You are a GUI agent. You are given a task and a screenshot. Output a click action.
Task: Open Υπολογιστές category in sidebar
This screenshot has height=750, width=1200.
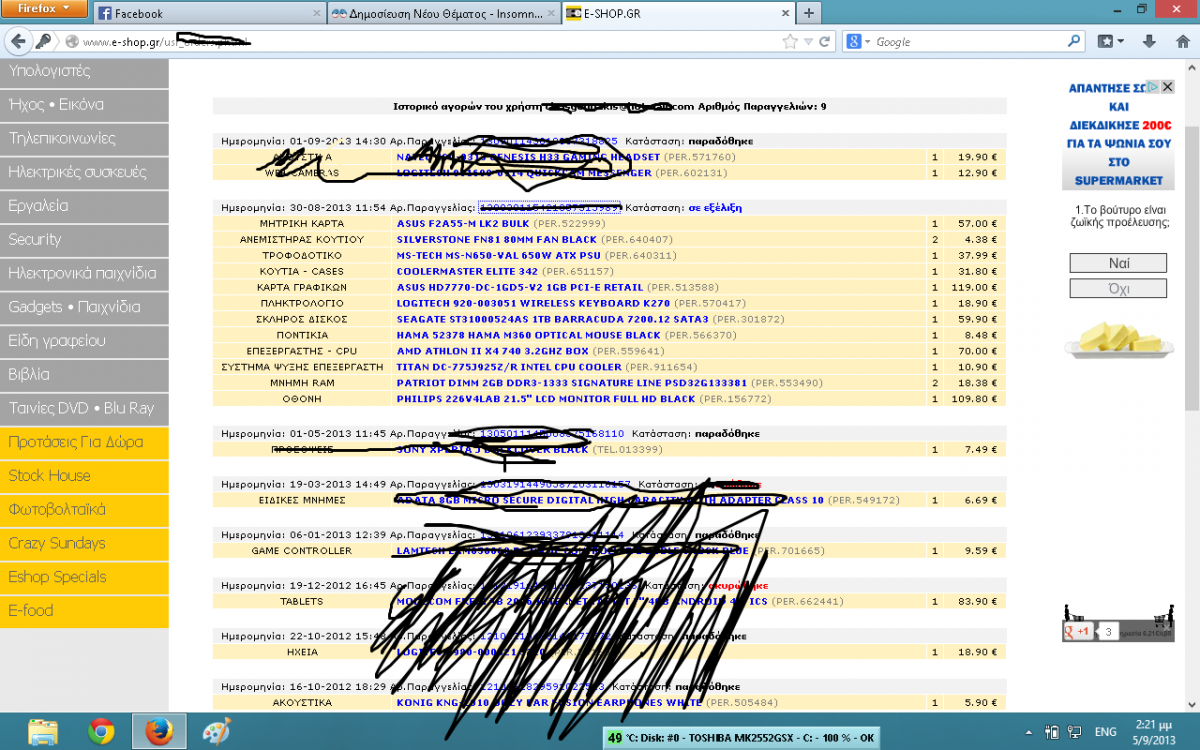84,71
